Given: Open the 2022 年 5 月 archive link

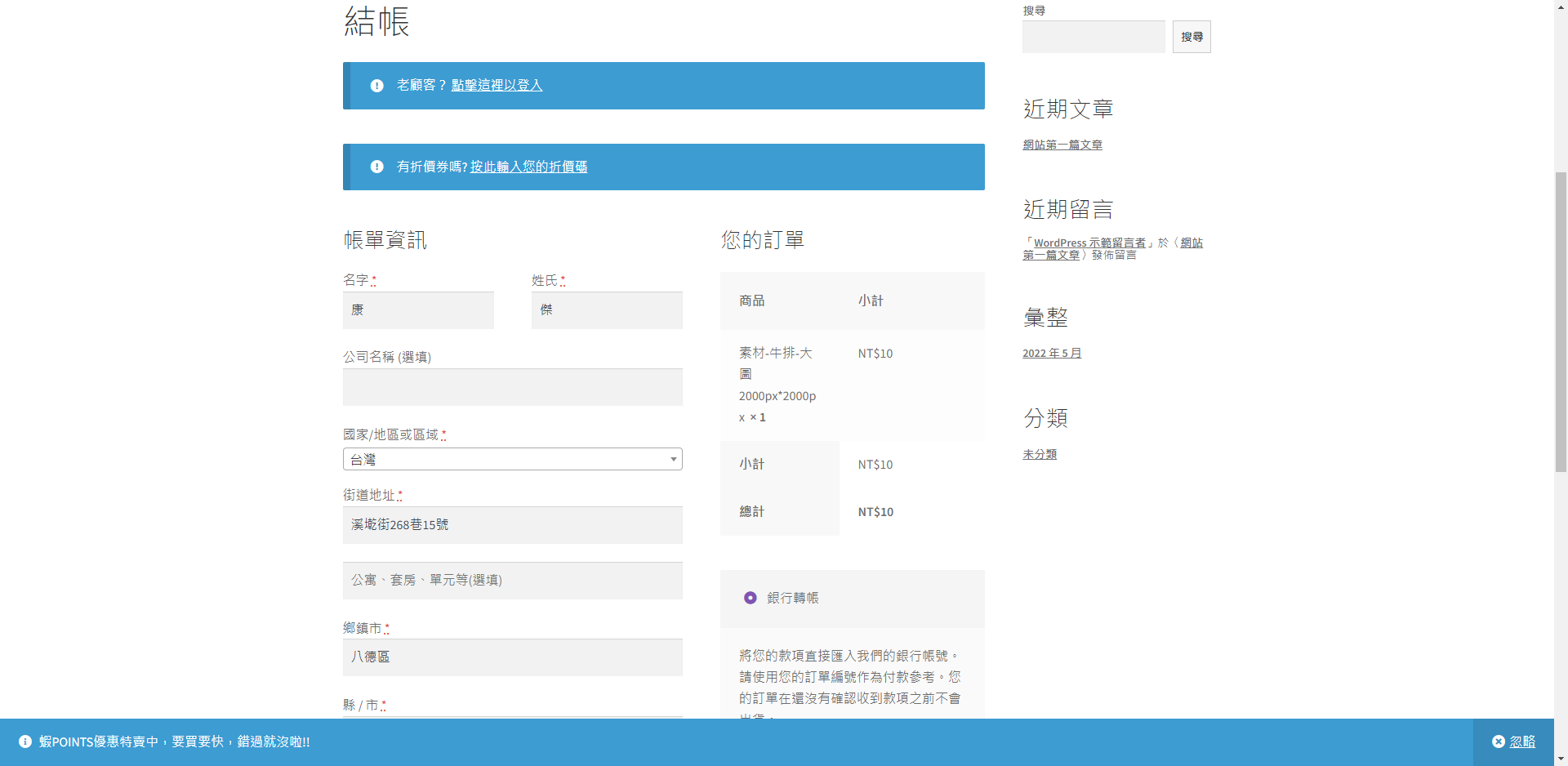Looking at the screenshot, I should (1052, 354).
